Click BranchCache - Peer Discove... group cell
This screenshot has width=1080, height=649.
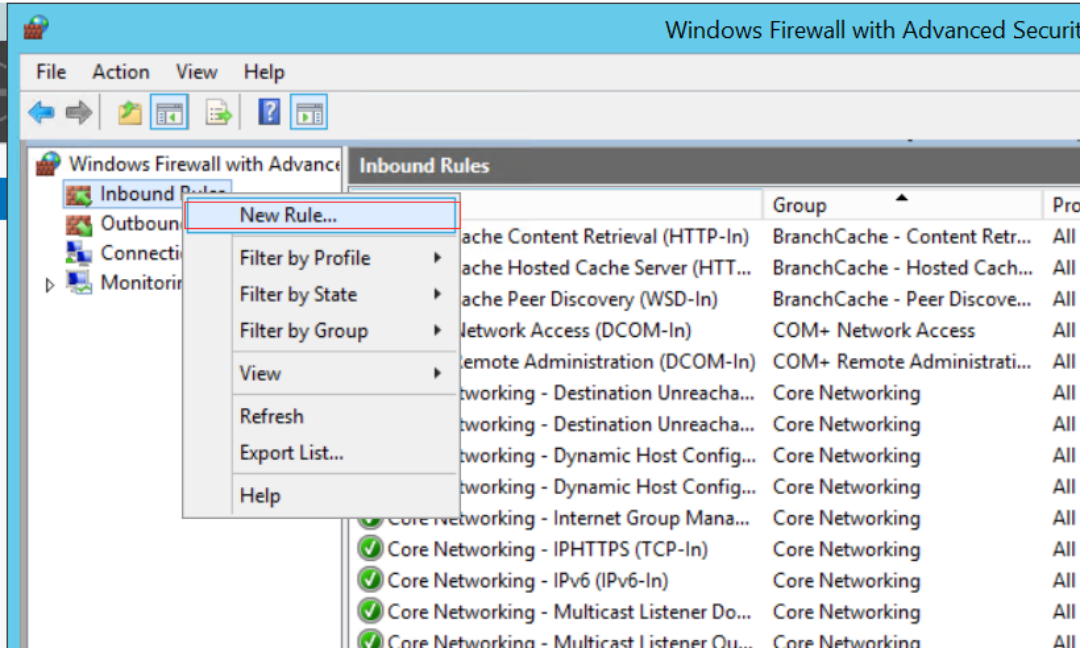902,299
